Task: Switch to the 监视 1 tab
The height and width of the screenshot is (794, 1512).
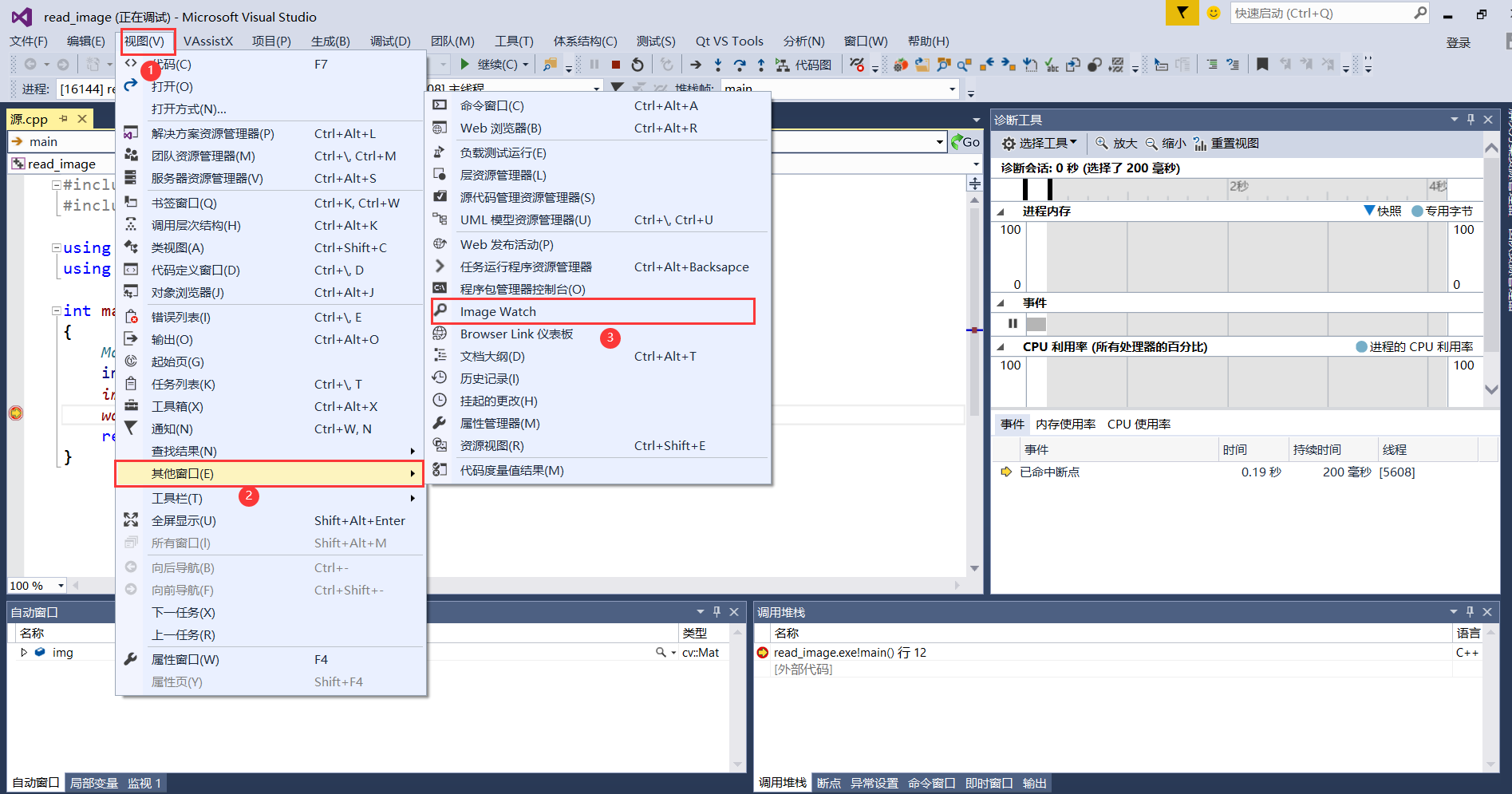Action: click(144, 783)
